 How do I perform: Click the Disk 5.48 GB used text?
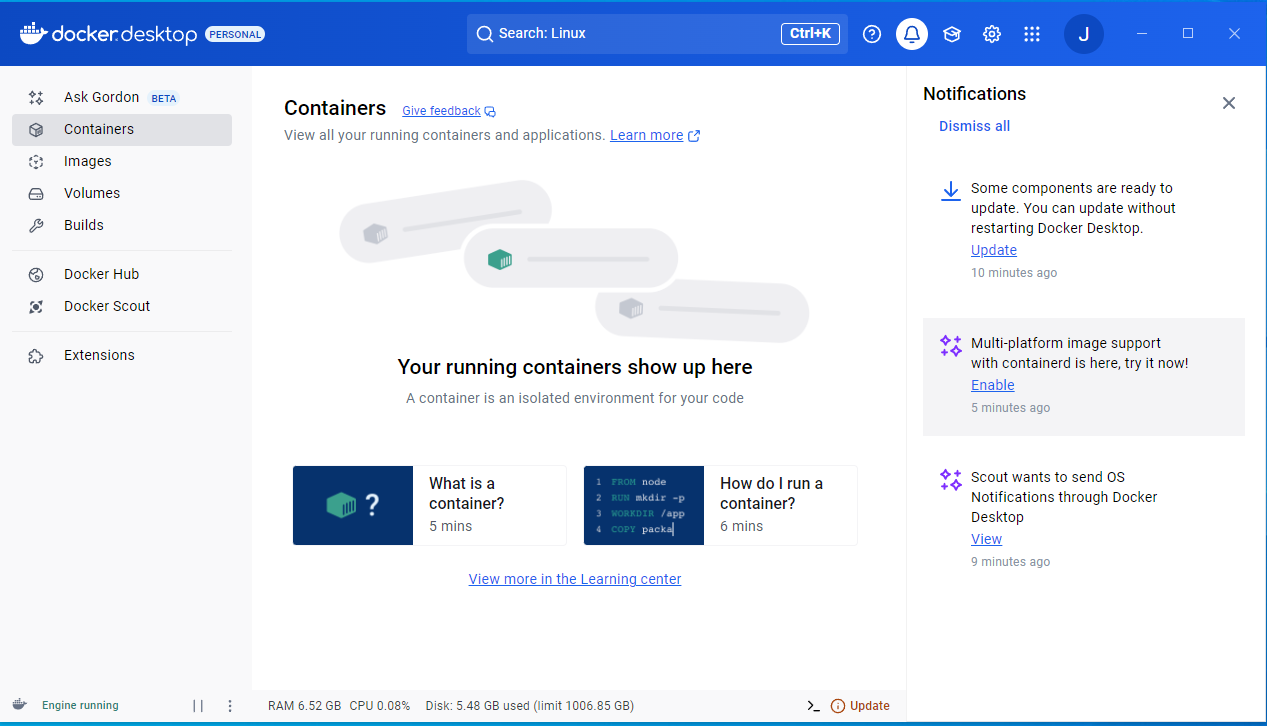click(x=529, y=706)
